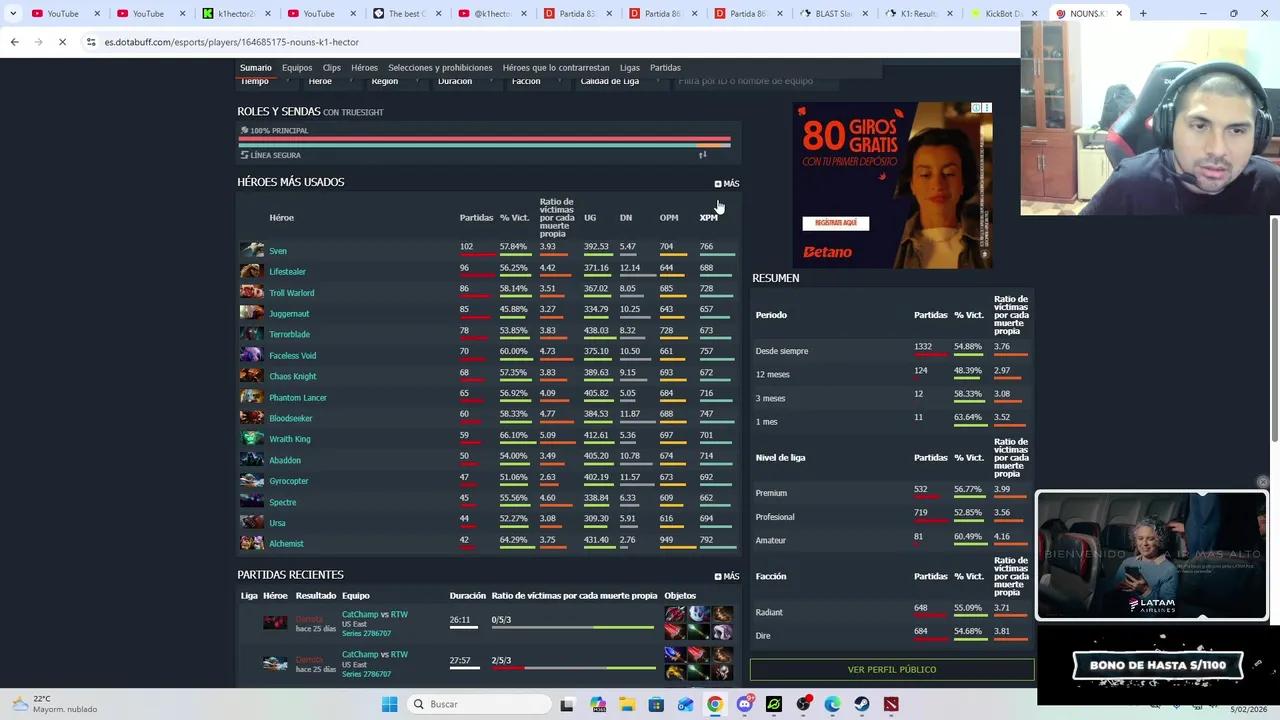The width and height of the screenshot is (1280, 720).
Task: Click the Juggernaut hero portrait icon
Action: (252, 313)
